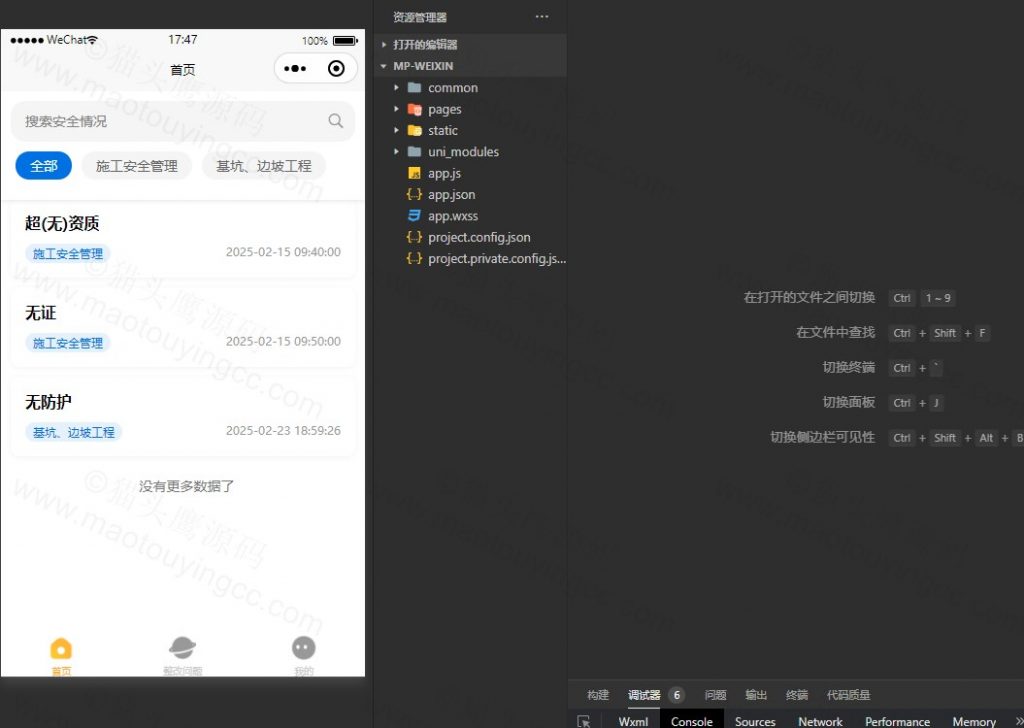Click the project.config.json braces icon

[x=414, y=237]
